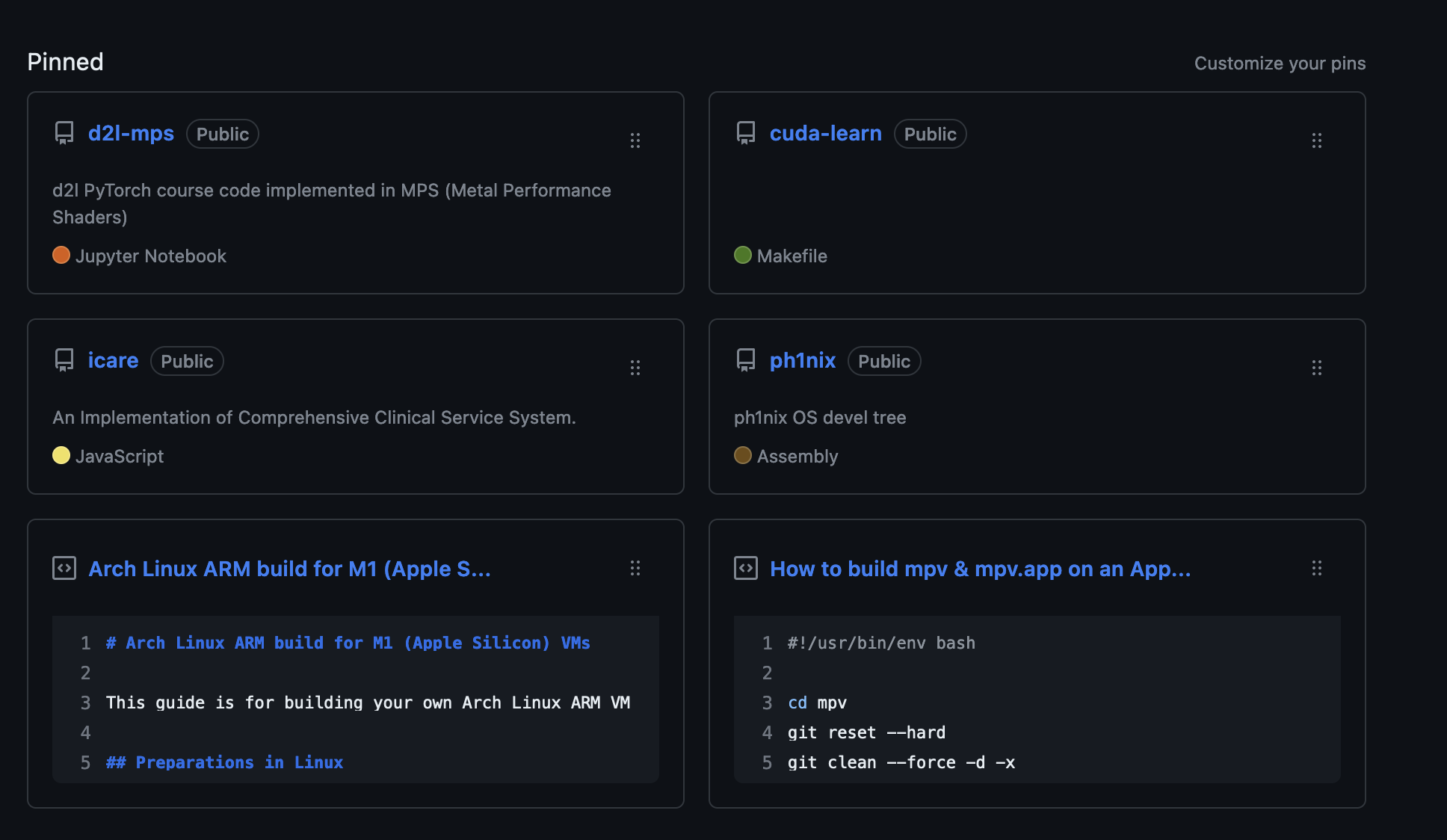This screenshot has height=840, width=1447.
Task: Click the repository book icon beside d2l-mps
Action: pos(64,135)
